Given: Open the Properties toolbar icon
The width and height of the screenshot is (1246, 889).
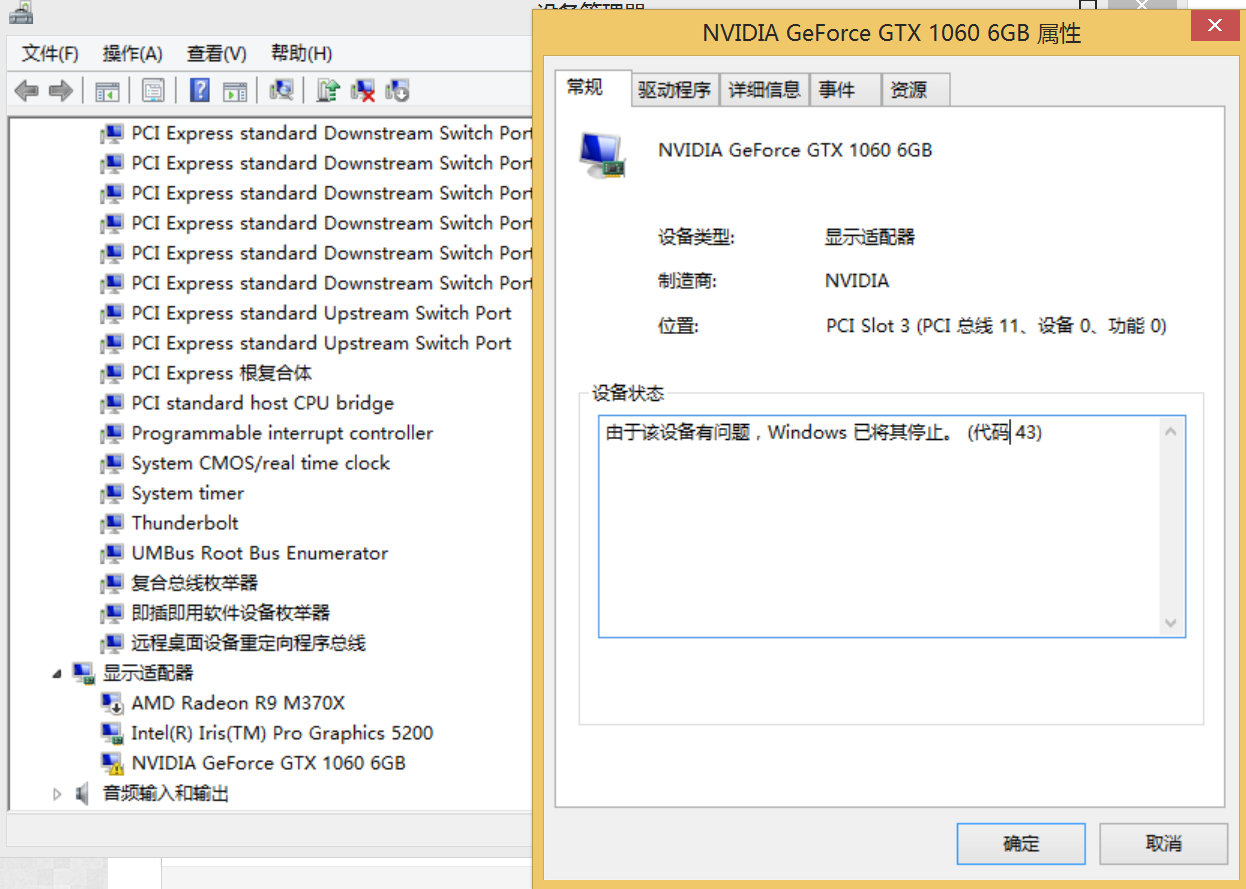Looking at the screenshot, I should point(153,91).
